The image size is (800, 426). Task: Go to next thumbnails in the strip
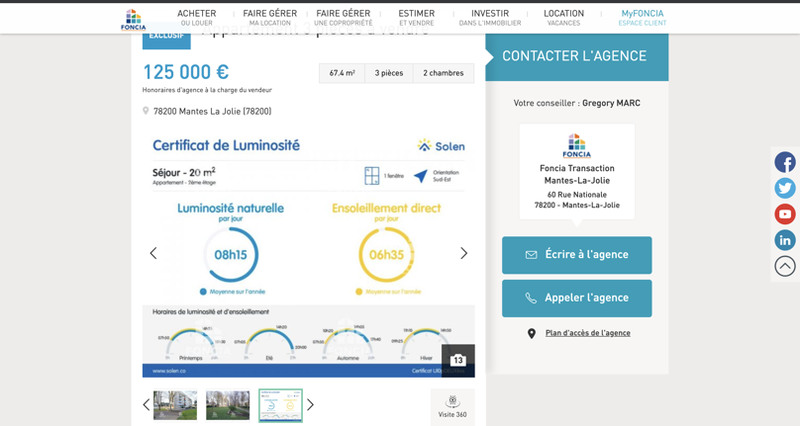click(310, 405)
